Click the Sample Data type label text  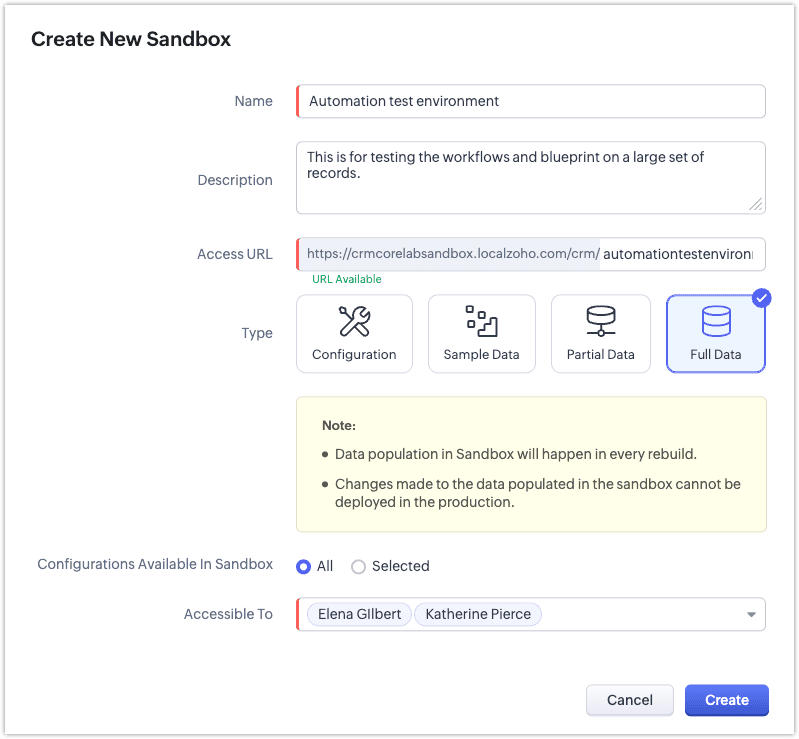pyautogui.click(x=481, y=354)
